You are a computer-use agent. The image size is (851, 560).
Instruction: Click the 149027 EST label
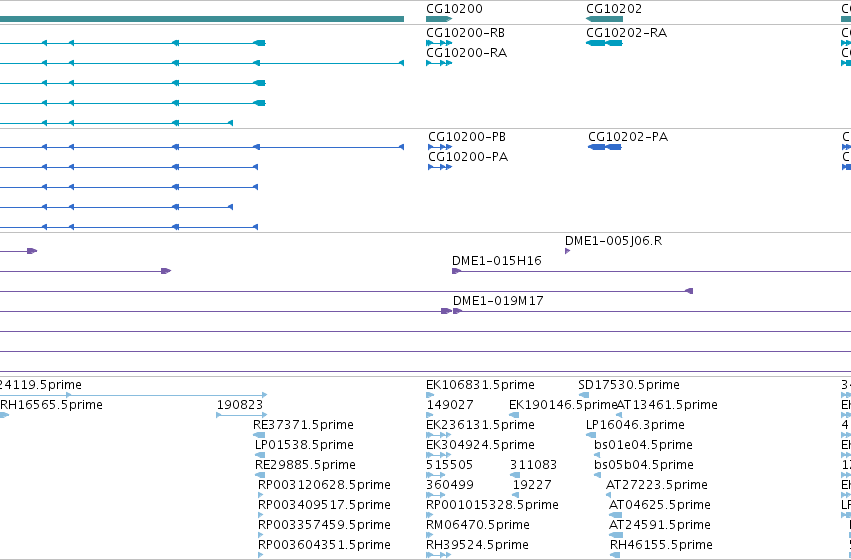[x=450, y=405]
